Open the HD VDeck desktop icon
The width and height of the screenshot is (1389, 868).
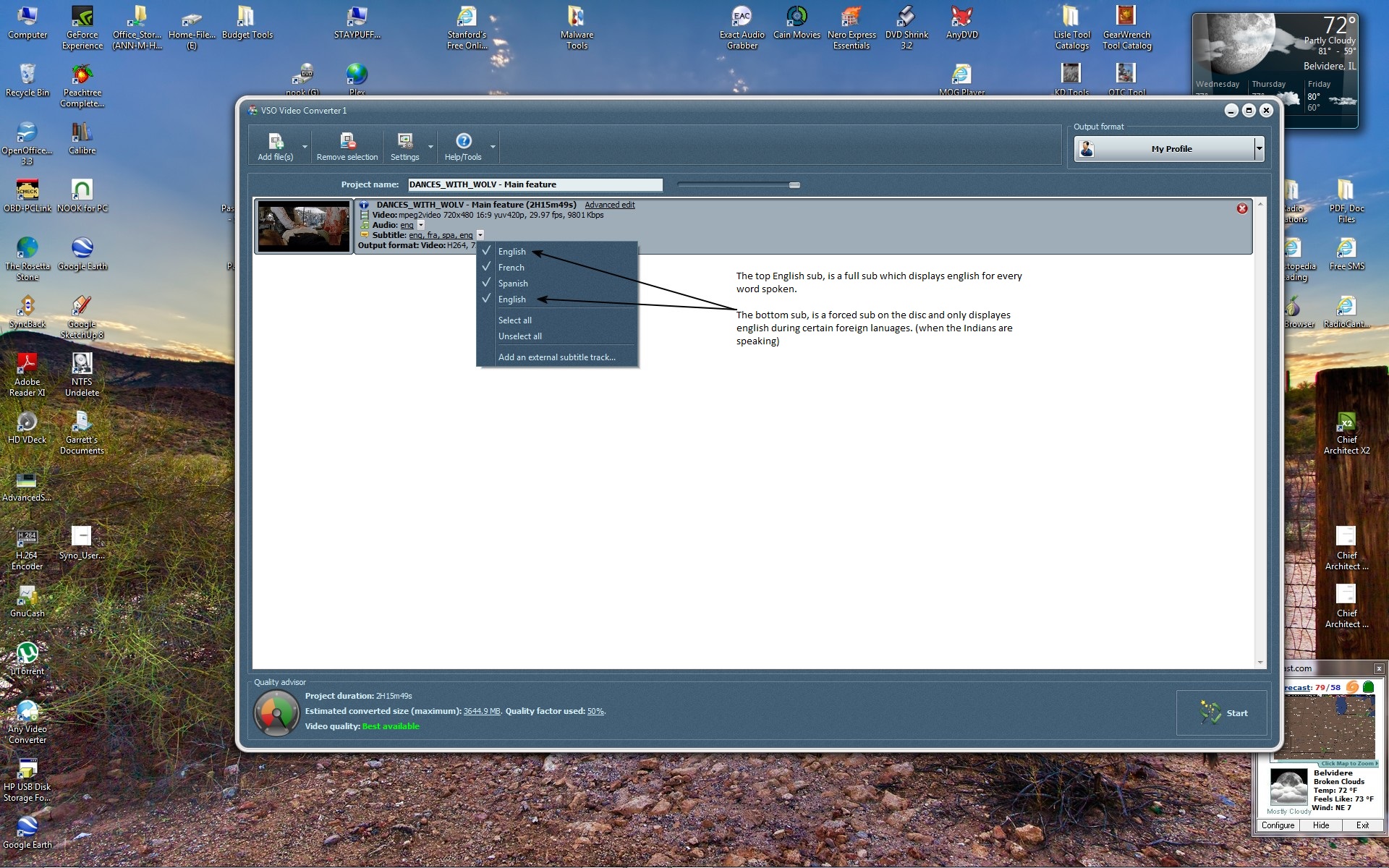click(x=27, y=427)
